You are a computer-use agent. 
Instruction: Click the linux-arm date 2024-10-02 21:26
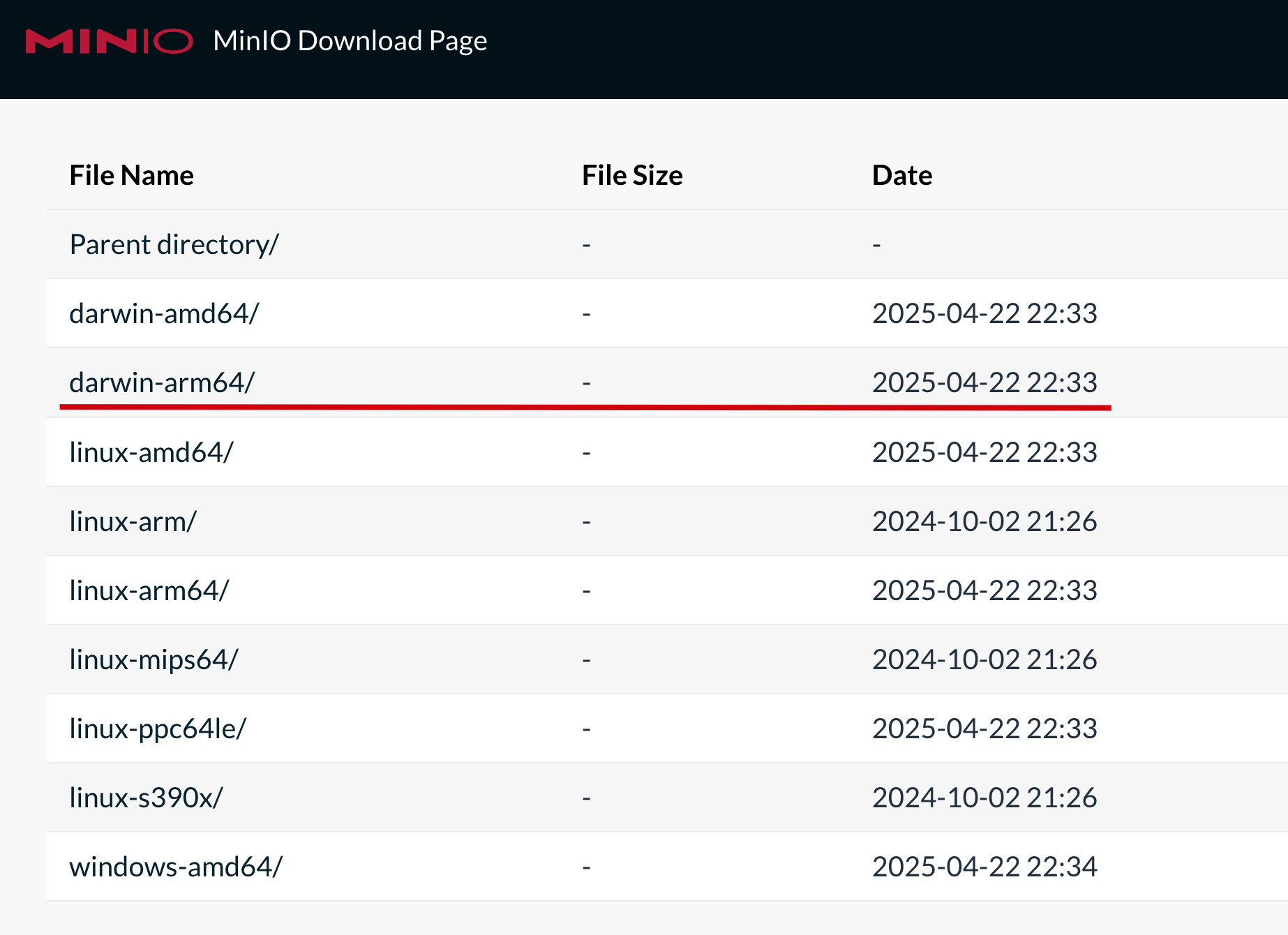[x=984, y=522]
